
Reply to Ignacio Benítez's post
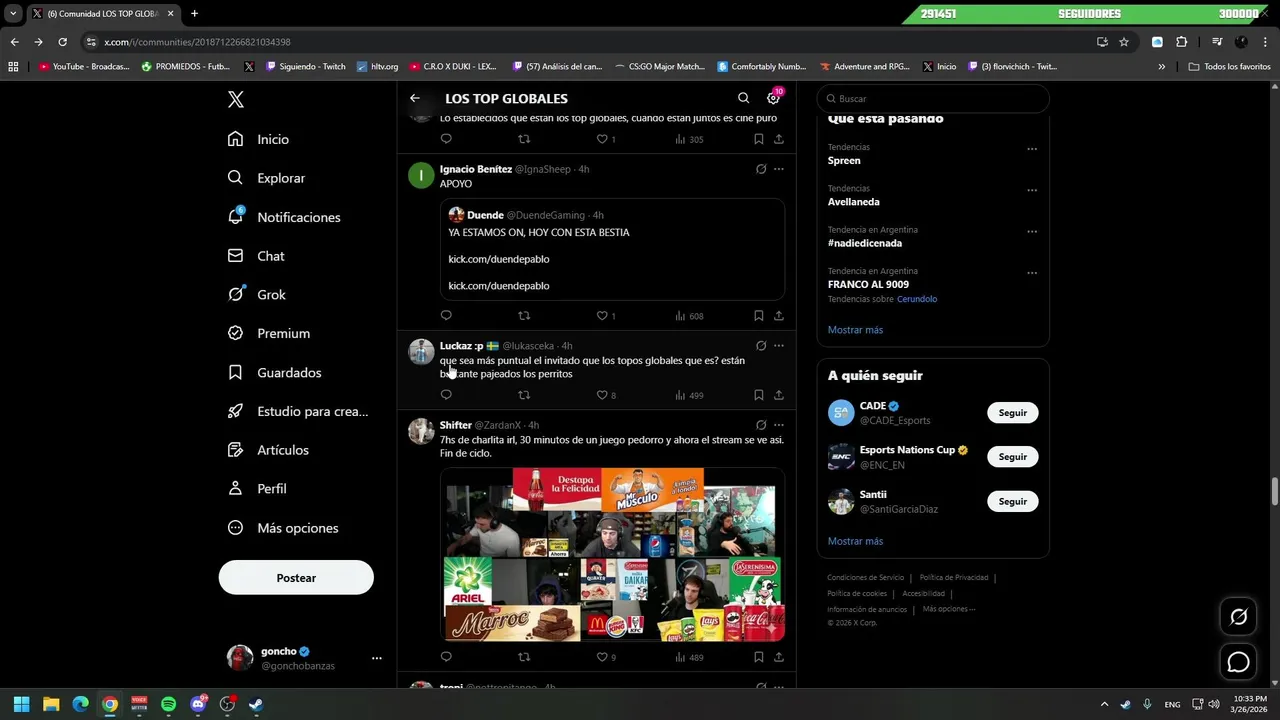coord(446,316)
